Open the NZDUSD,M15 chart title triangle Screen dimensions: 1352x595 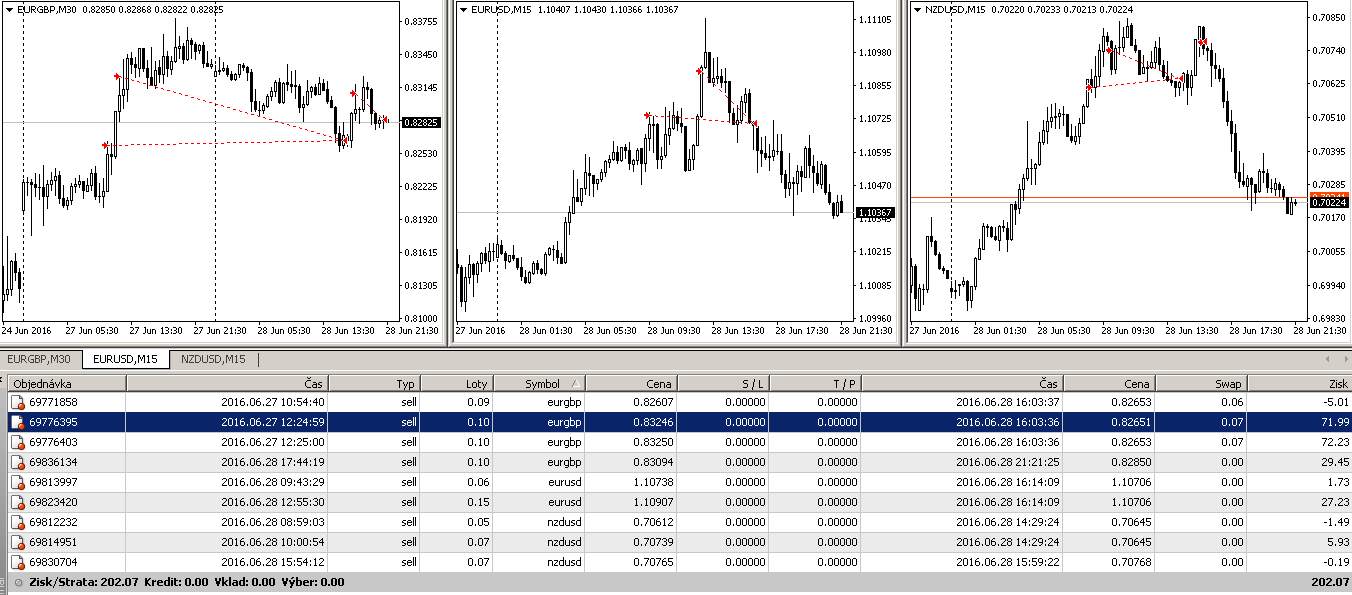[x=917, y=9]
